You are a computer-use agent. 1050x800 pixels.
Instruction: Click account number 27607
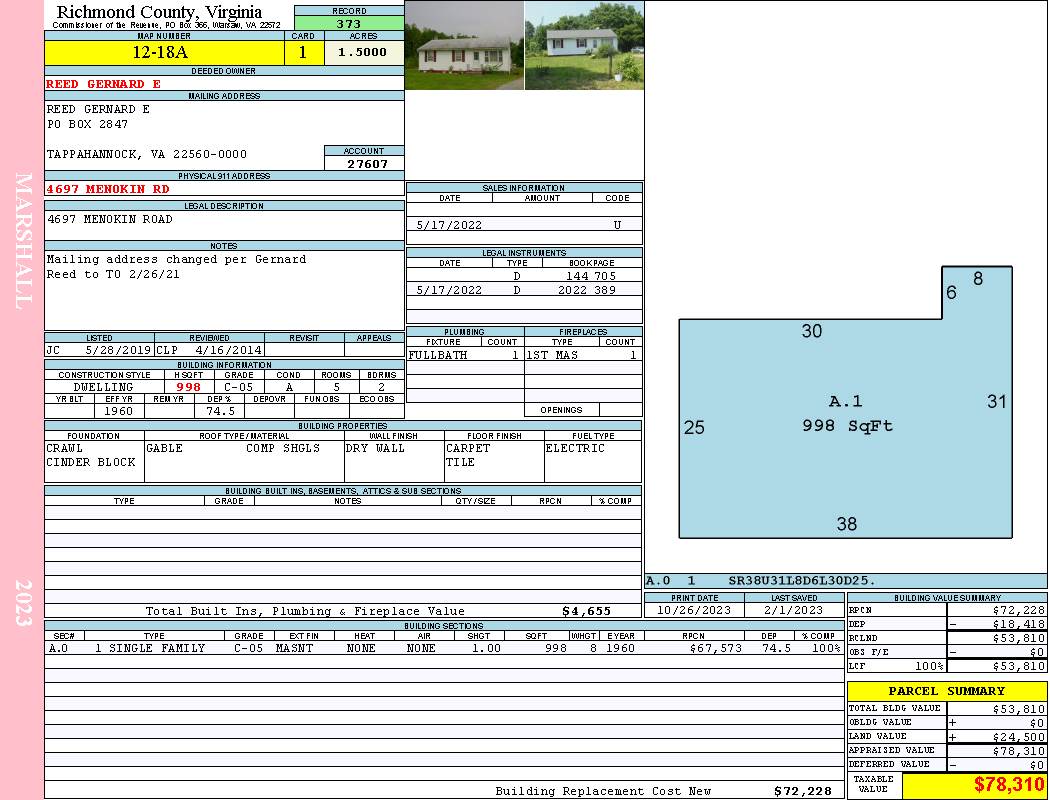(367, 163)
